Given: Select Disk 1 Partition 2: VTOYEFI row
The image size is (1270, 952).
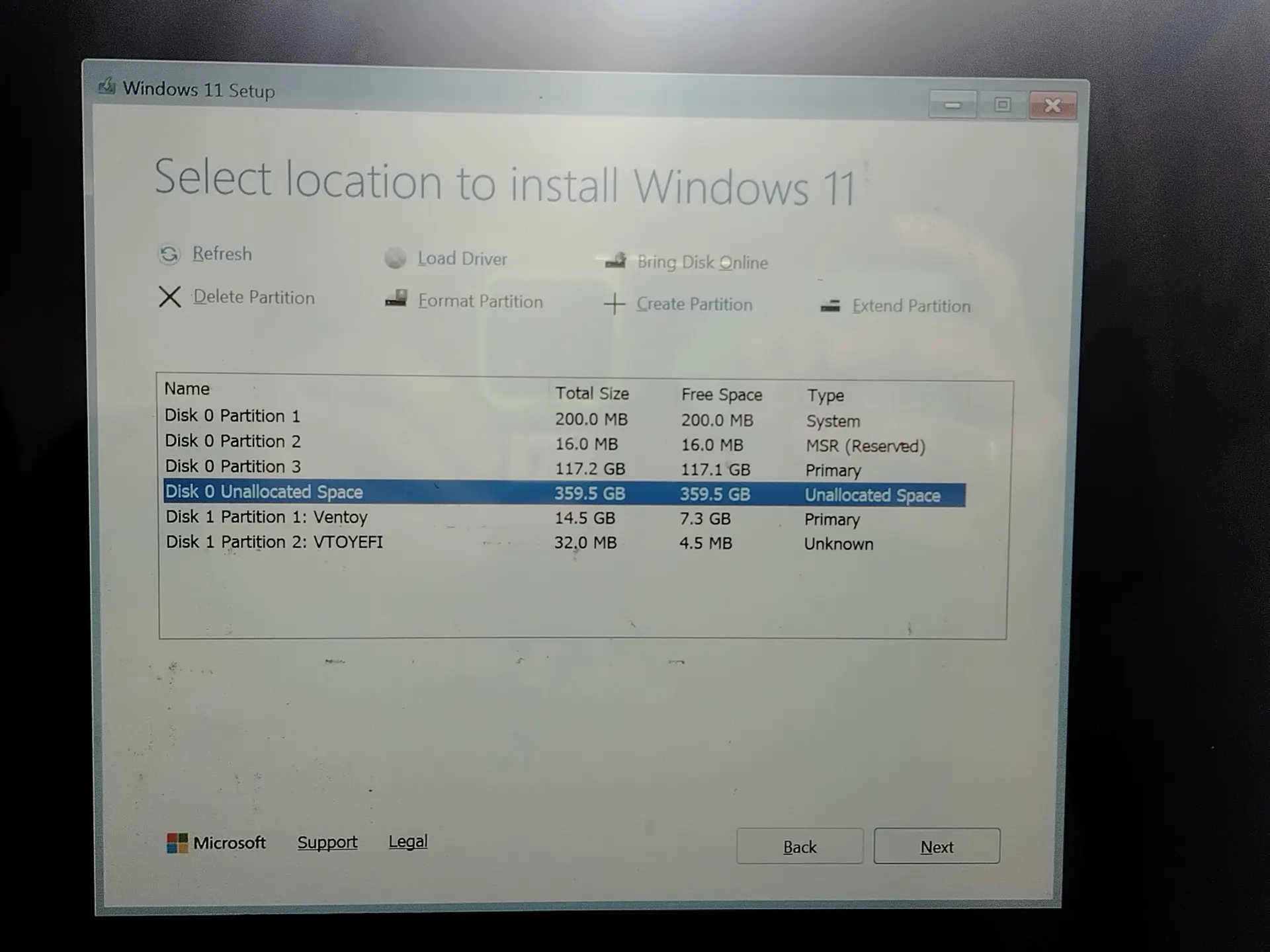Looking at the screenshot, I should pyautogui.click(x=564, y=543).
